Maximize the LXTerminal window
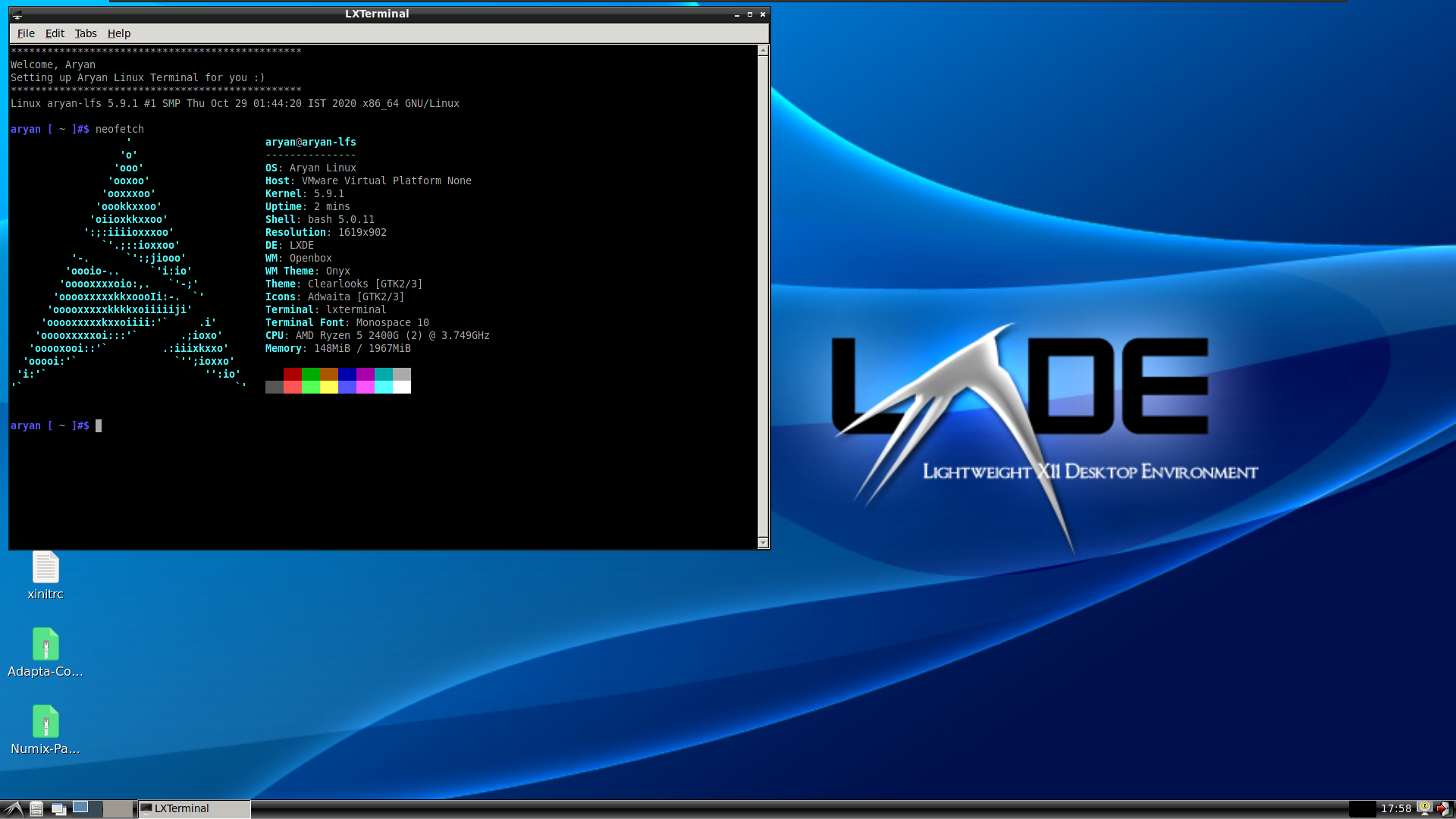Screen dimensions: 1456x819 pyautogui.click(x=750, y=14)
